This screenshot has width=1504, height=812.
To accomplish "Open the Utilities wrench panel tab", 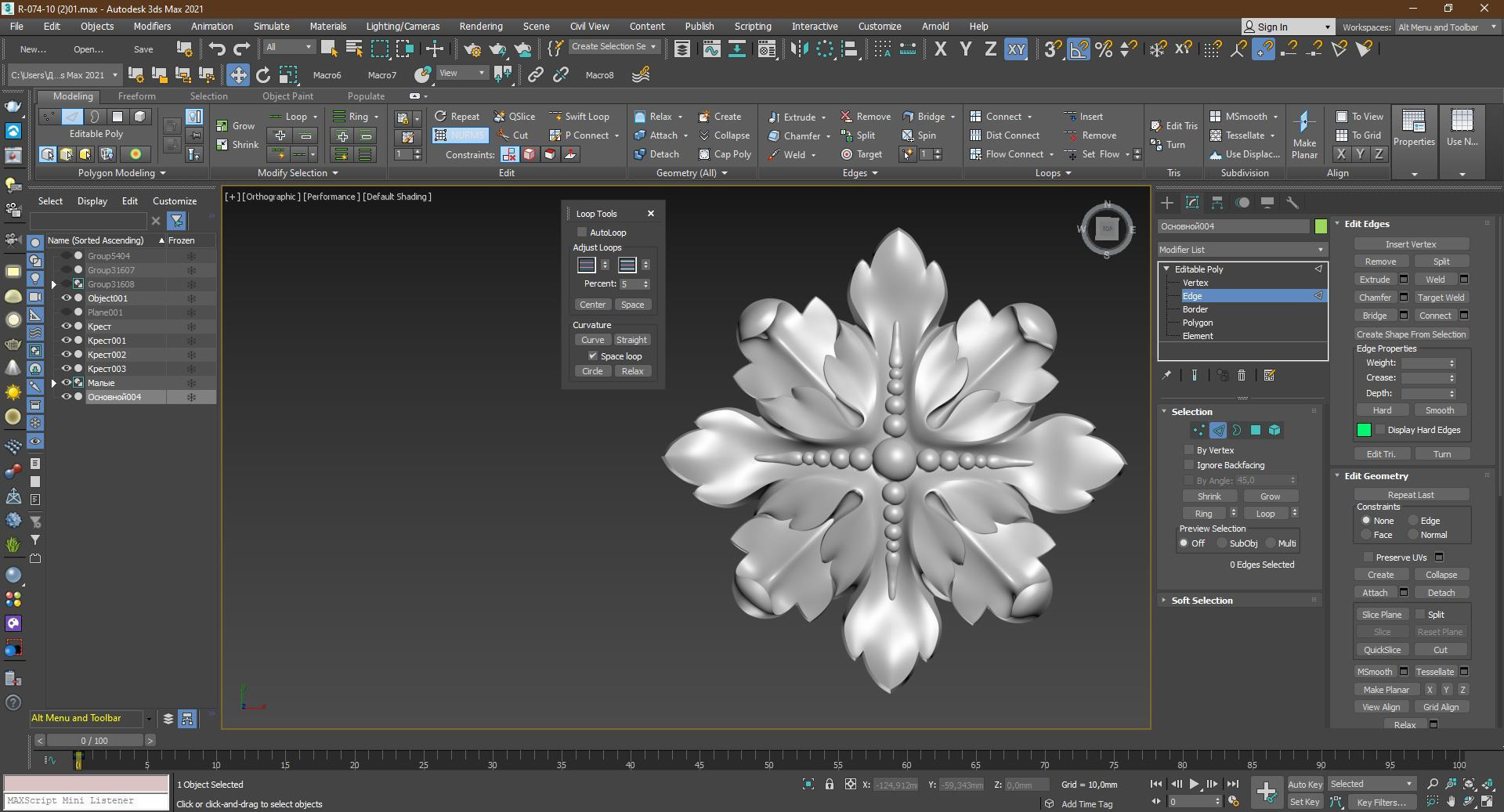I will click(x=1292, y=203).
